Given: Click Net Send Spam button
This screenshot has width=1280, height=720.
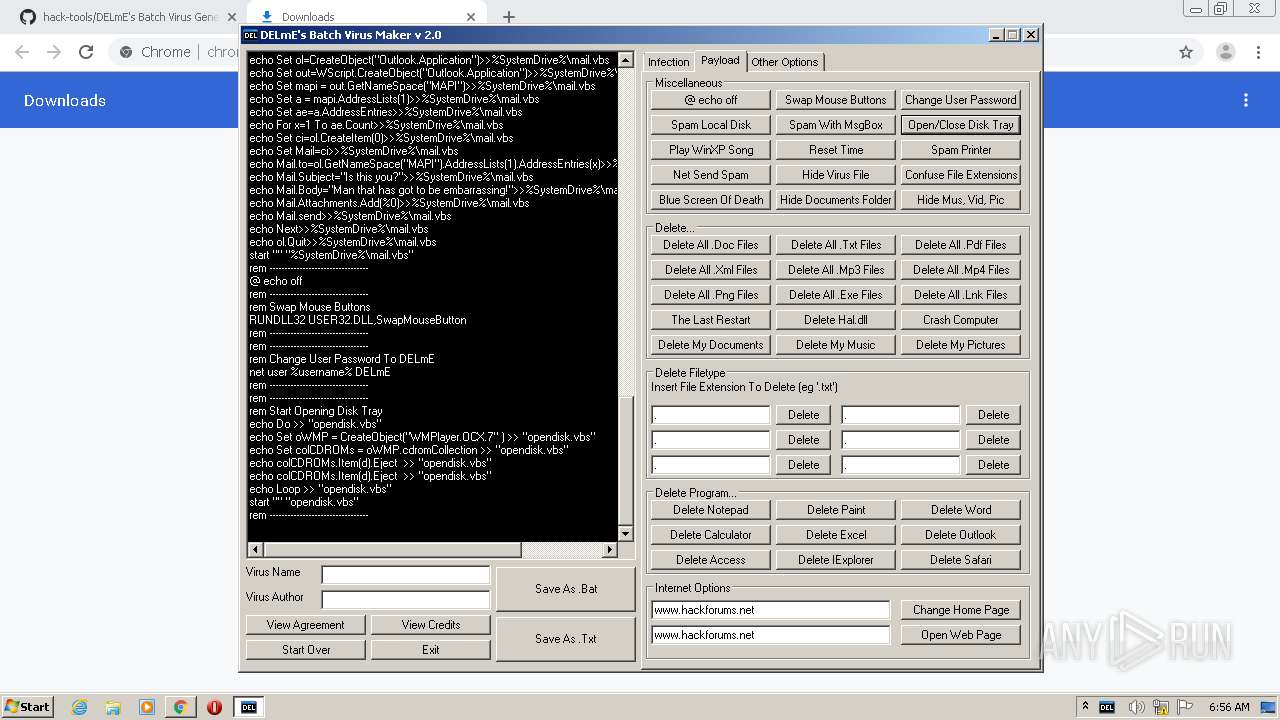Looking at the screenshot, I should pos(711,175).
